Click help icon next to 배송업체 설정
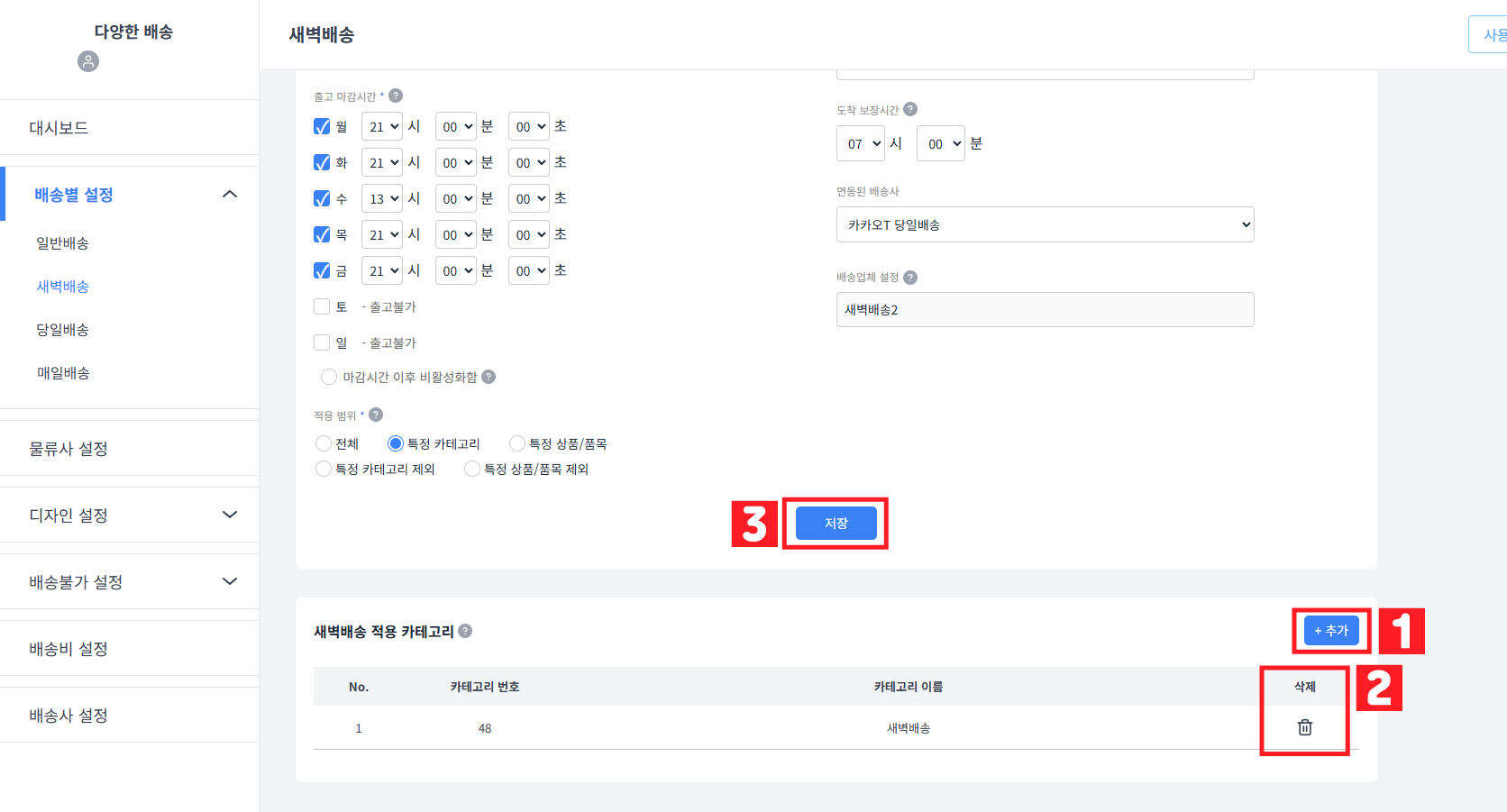This screenshot has height=812, width=1507. tap(910, 278)
